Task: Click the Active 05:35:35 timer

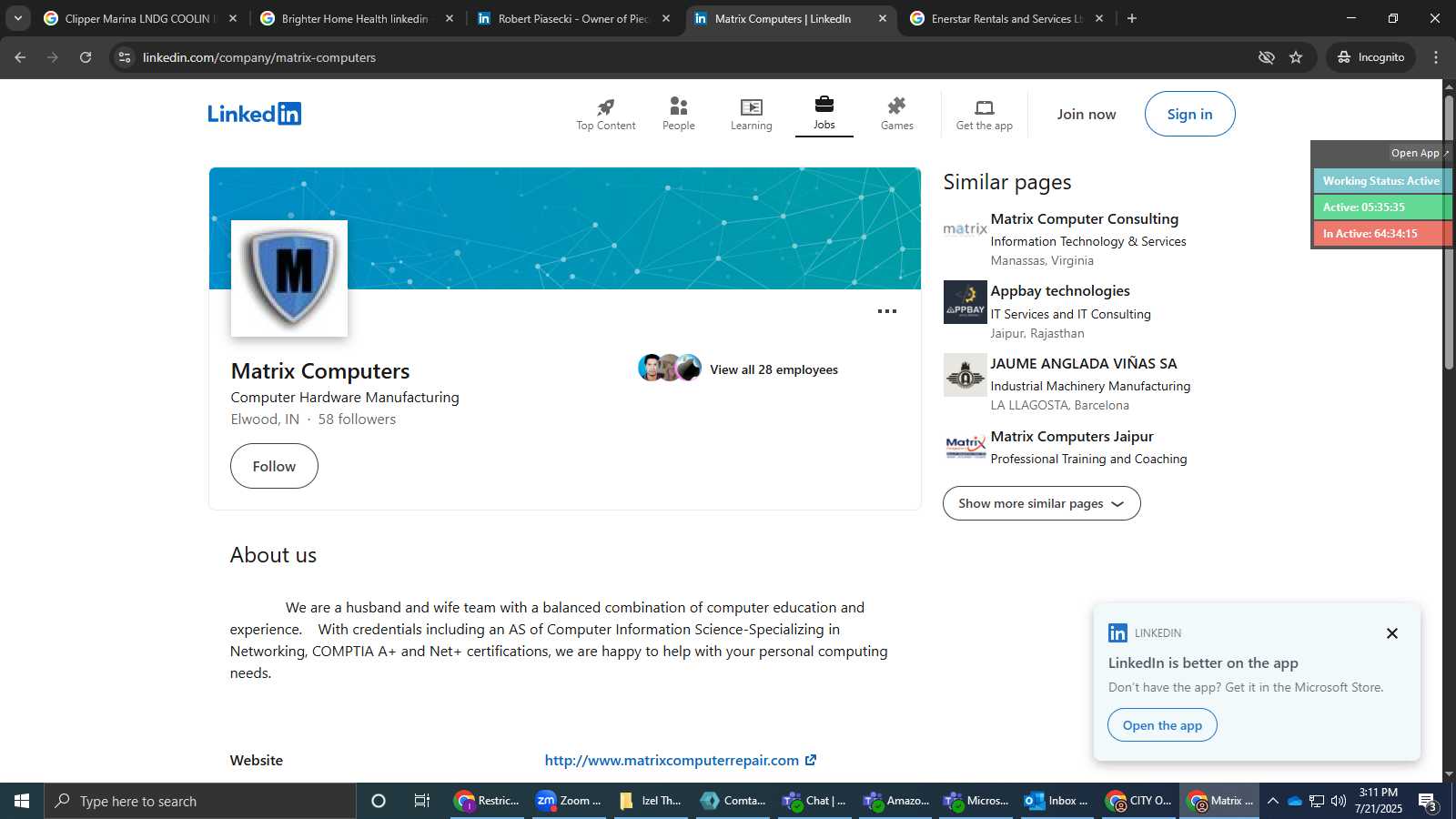Action: [x=1380, y=207]
